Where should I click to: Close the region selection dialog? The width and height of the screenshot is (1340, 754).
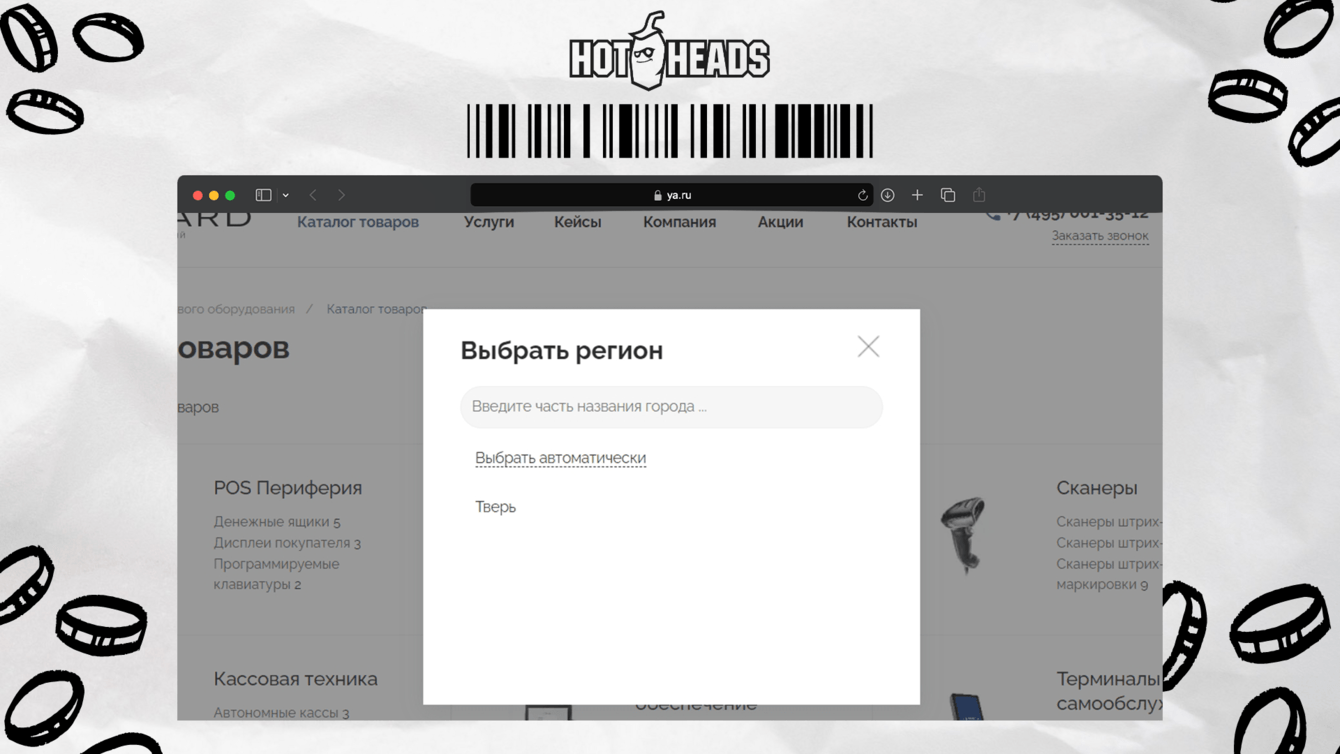tap(868, 346)
